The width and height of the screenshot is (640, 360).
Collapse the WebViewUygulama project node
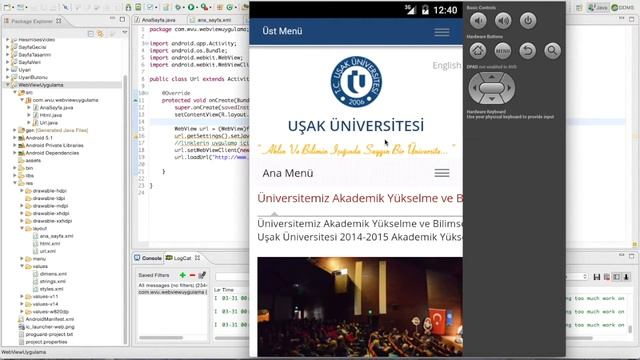coord(7,85)
